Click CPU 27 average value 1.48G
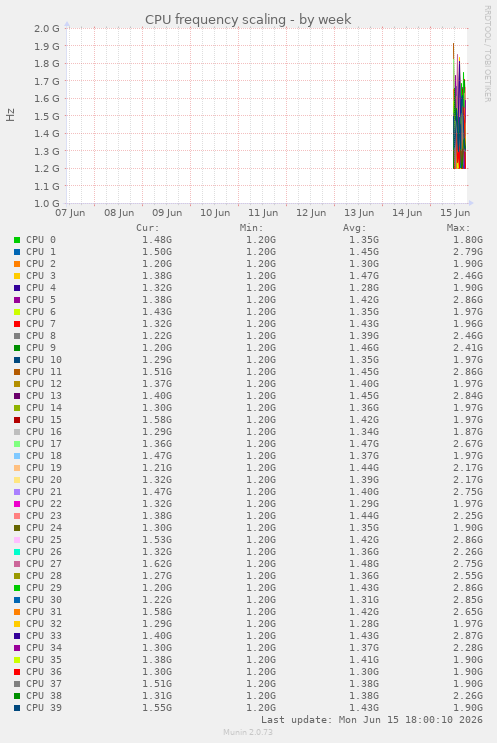The height and width of the screenshot is (743, 497). tap(364, 564)
